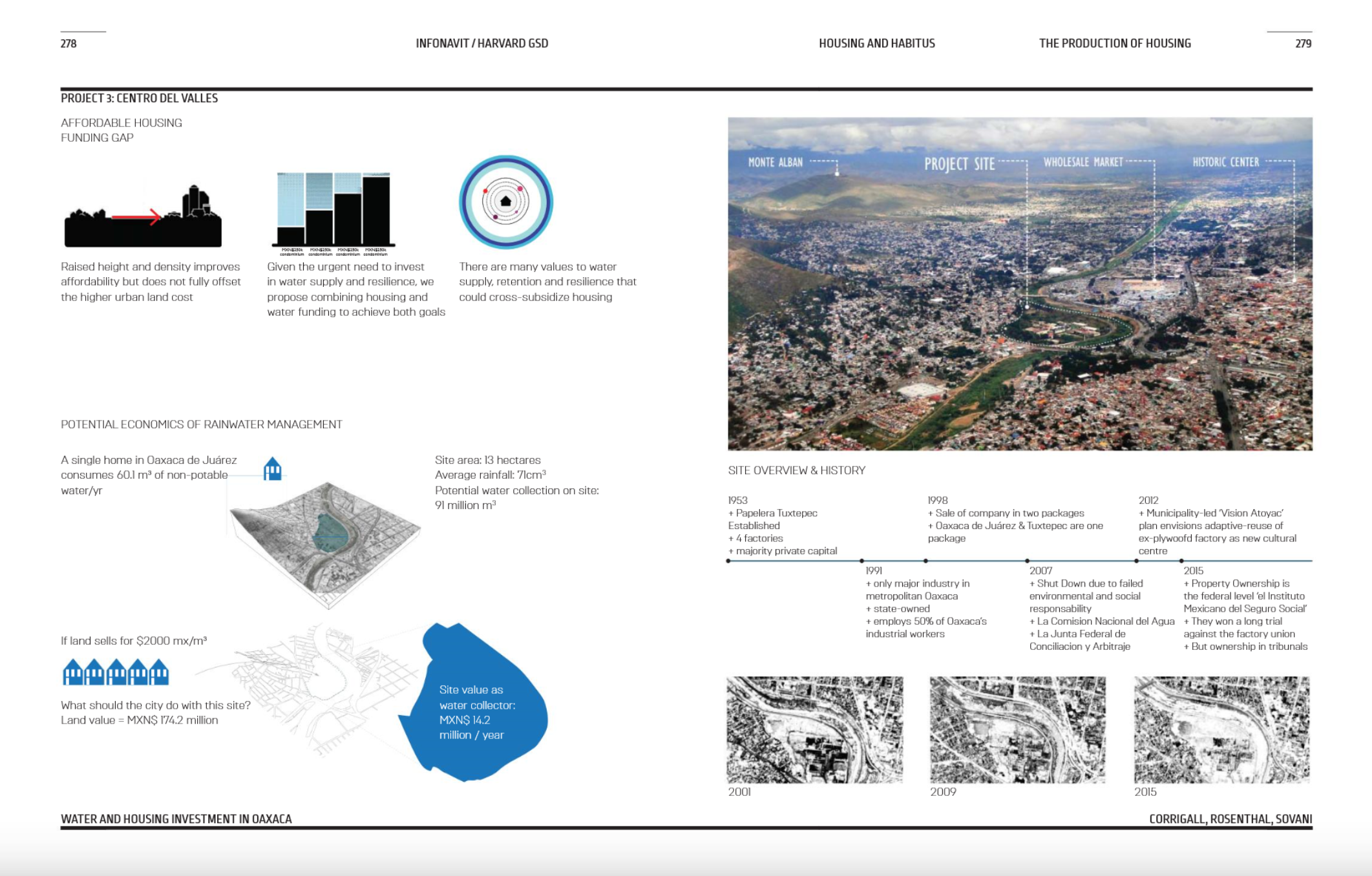Viewport: 1372px width, 876px height.
Task: Click the 1991 timeline marker dot
Action: coord(862,561)
